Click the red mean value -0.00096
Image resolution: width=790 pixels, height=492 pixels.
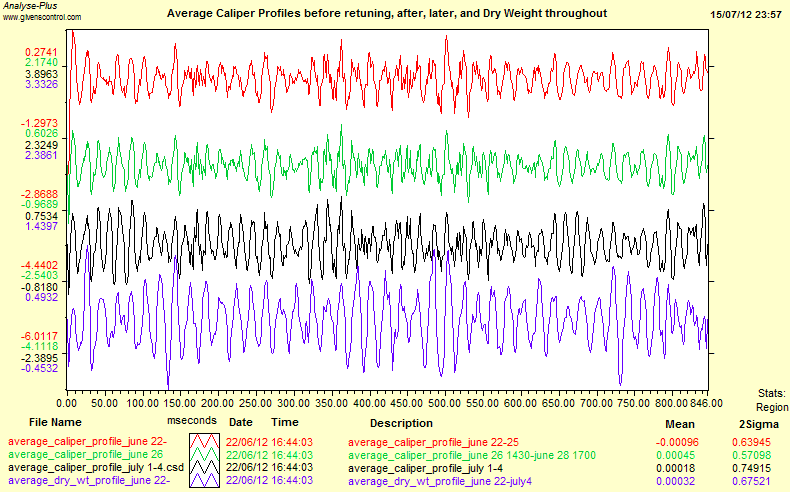tap(677, 443)
